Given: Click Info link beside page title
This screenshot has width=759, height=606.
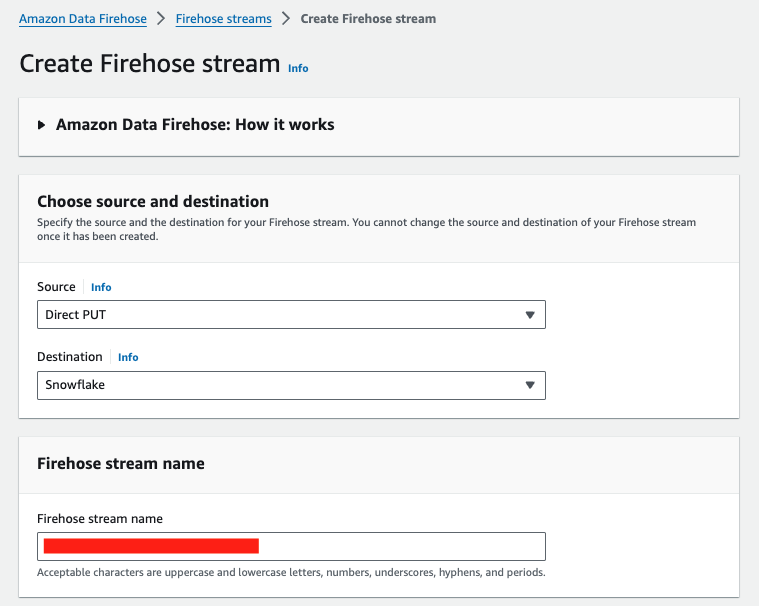Looking at the screenshot, I should (298, 68).
